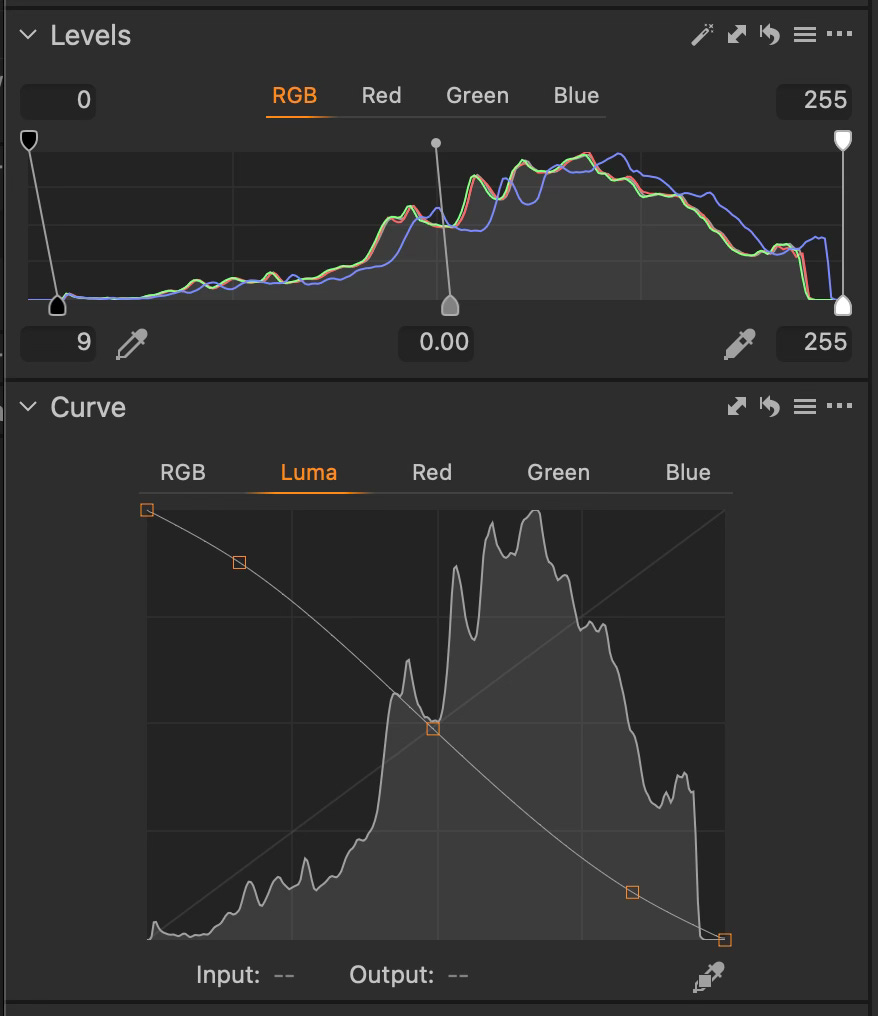Collapse the Levels panel chevron
This screenshot has height=1016, width=878.
(28, 34)
